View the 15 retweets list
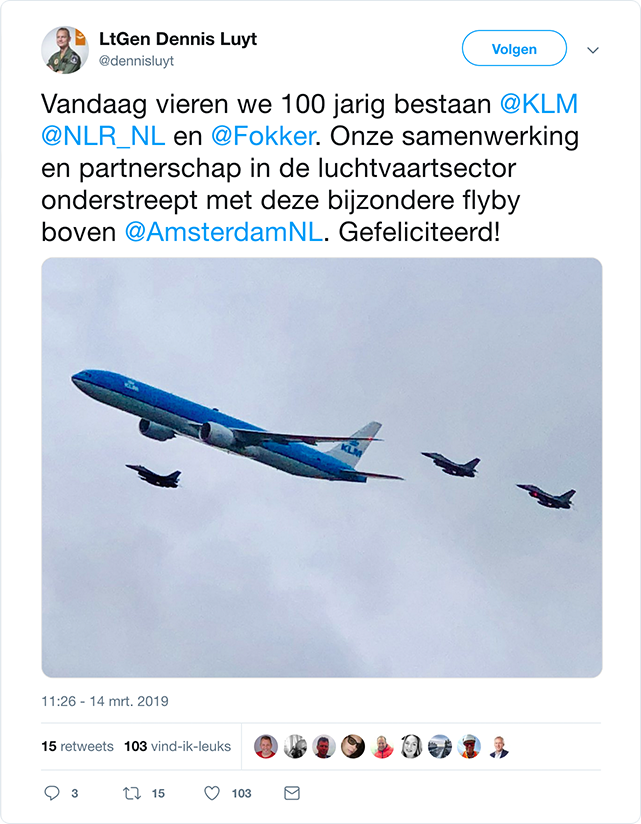 pyautogui.click(x=78, y=746)
